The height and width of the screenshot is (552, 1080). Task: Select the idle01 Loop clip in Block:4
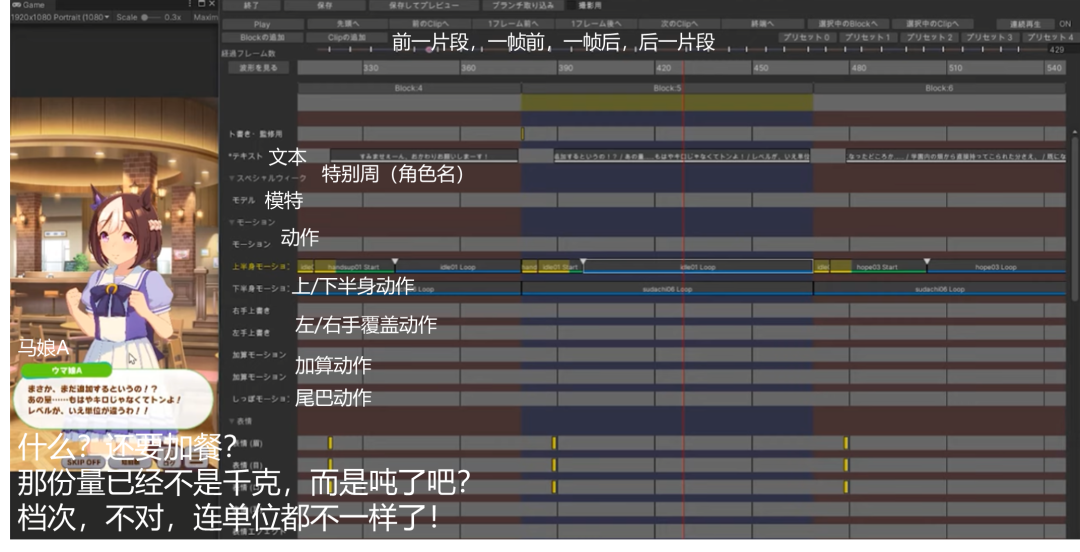[x=457, y=267]
